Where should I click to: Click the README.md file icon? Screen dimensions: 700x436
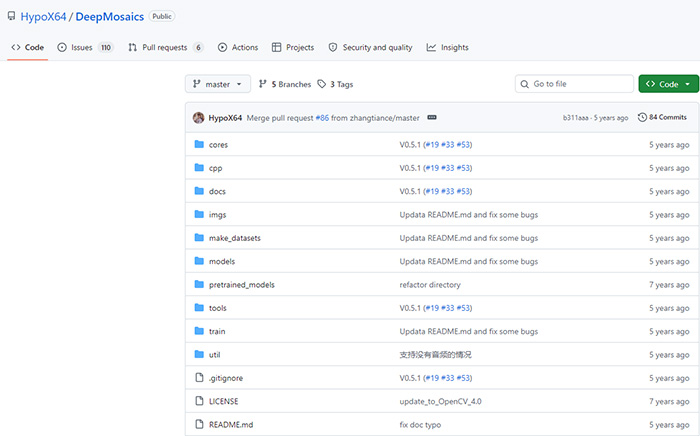click(x=200, y=424)
